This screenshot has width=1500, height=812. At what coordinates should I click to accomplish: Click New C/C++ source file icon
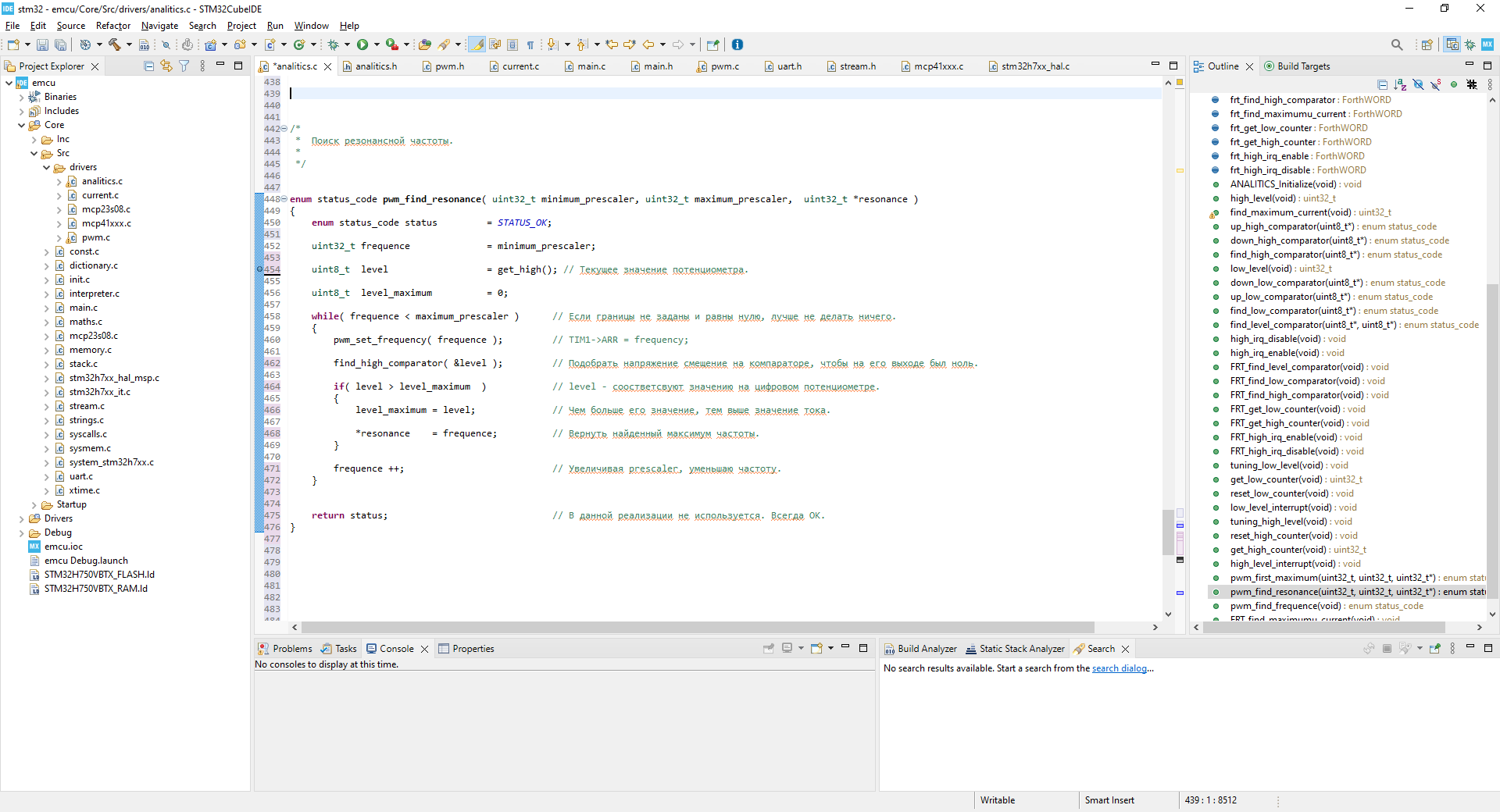pos(270,45)
